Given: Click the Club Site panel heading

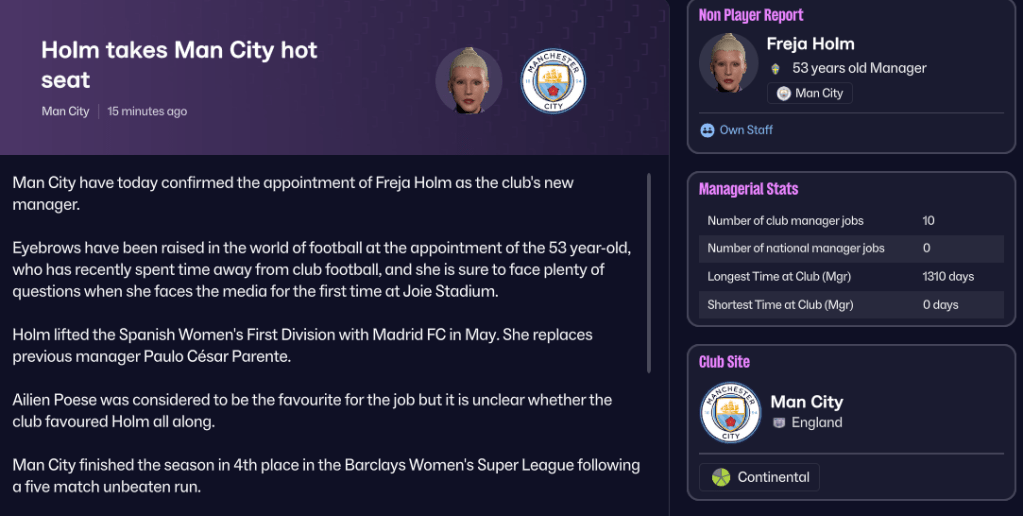Looking at the screenshot, I should click(724, 362).
